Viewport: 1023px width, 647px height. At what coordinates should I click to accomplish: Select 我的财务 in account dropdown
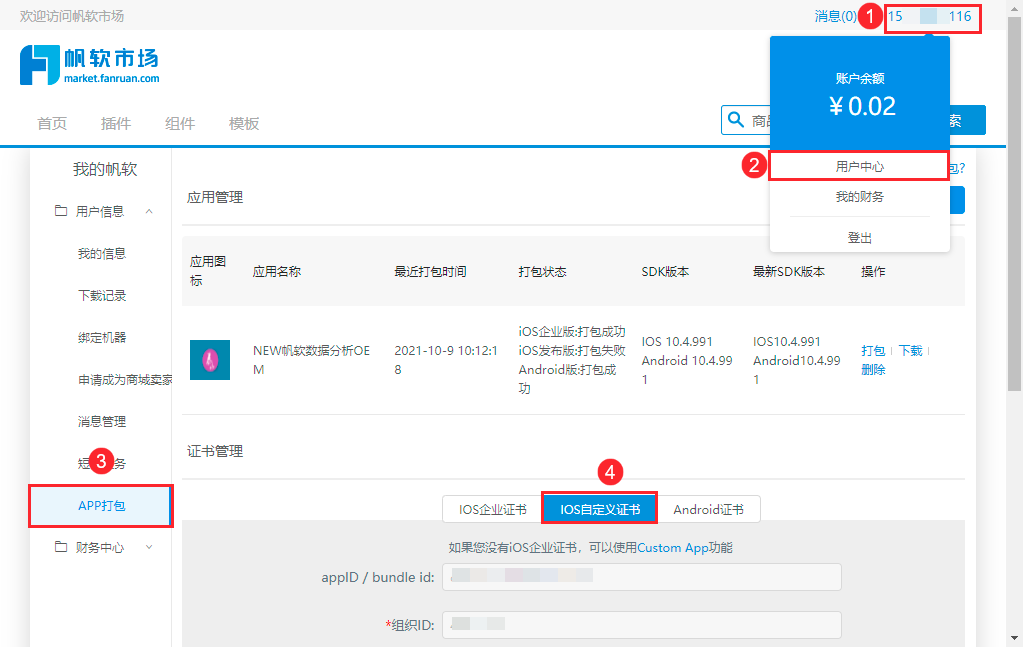click(859, 196)
